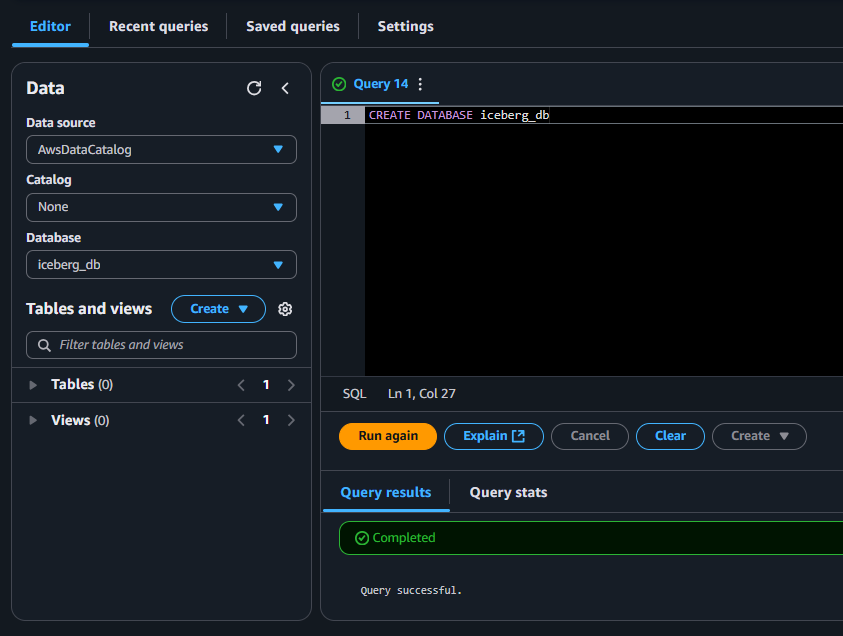
Task: Click the Completed status banner text
Action: pos(404,538)
